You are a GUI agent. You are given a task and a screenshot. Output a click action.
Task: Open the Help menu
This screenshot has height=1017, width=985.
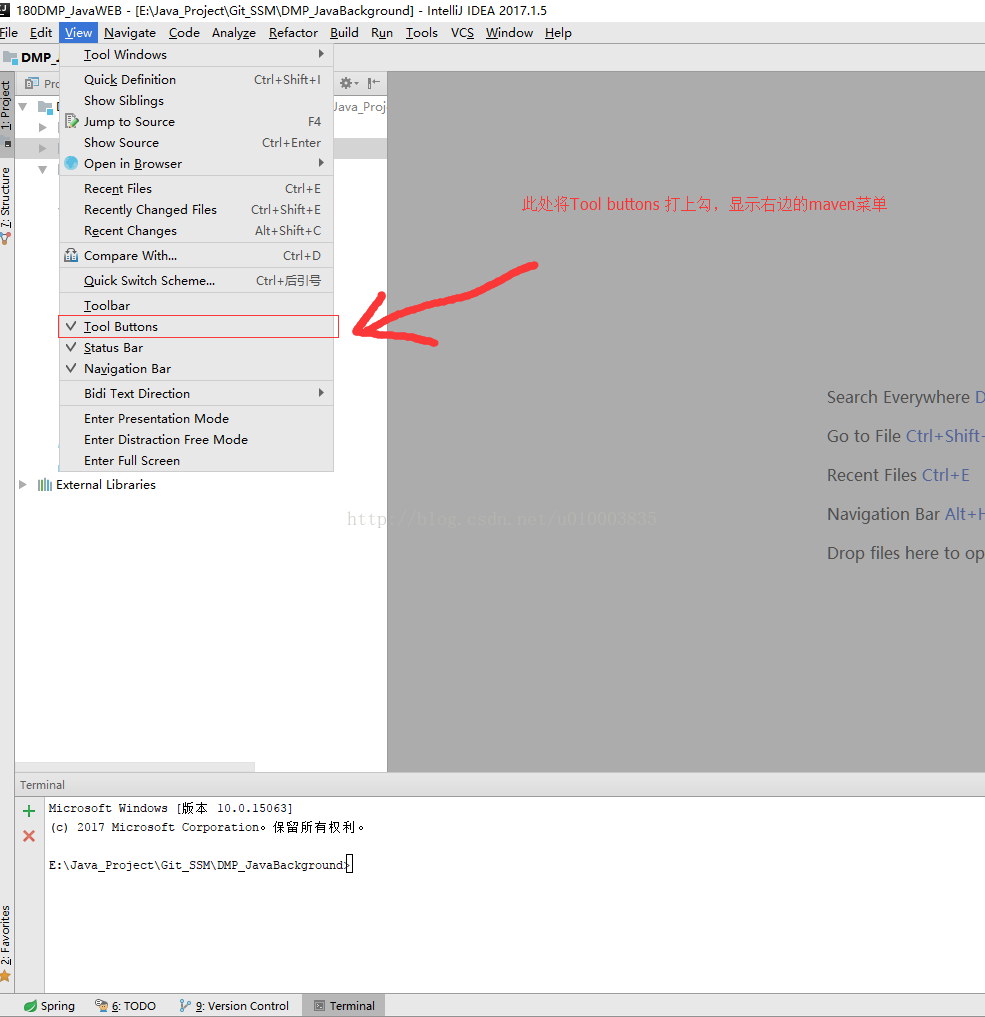point(558,32)
